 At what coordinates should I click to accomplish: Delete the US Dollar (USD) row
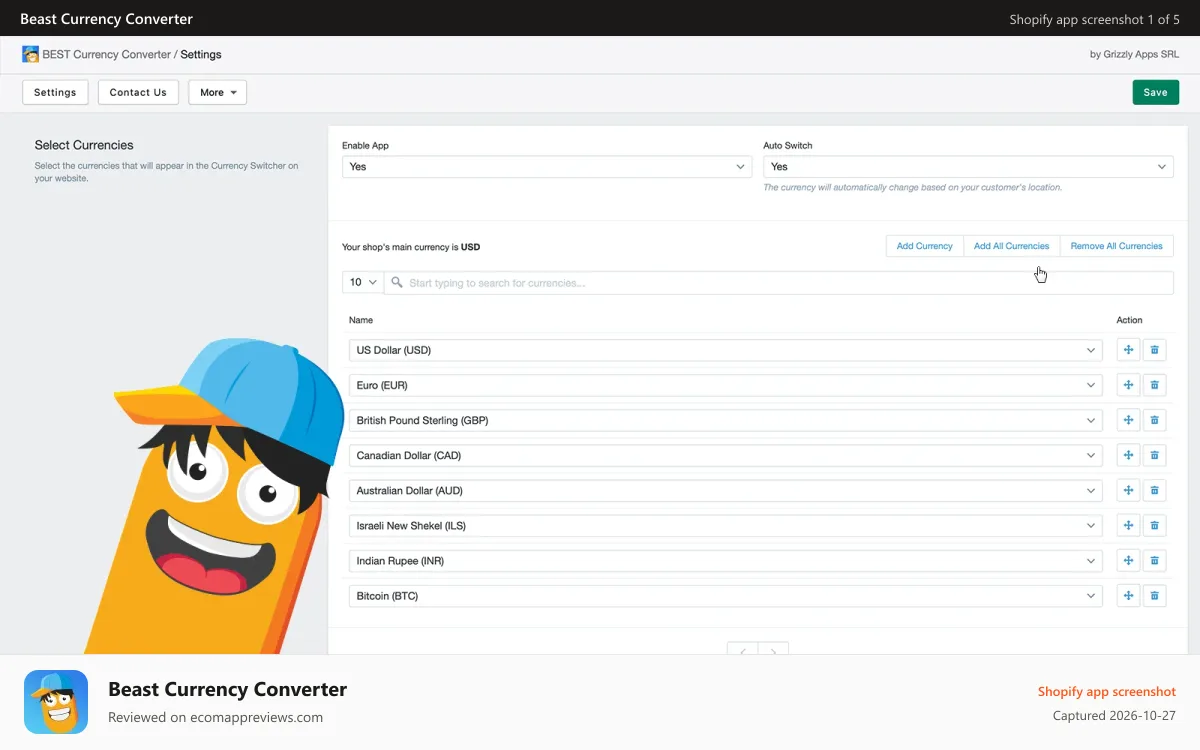[x=1154, y=350]
